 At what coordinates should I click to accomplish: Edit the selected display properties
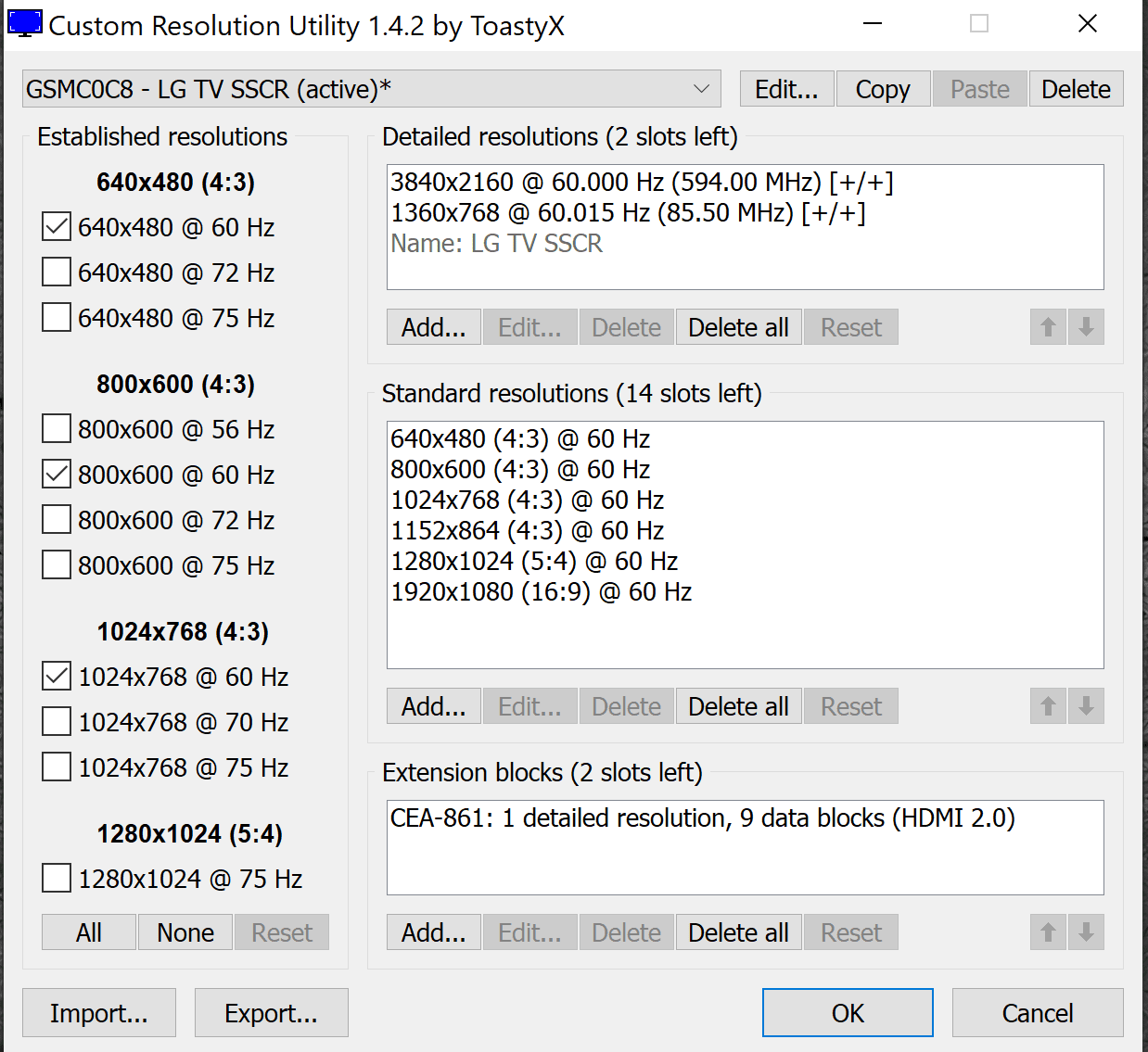[x=787, y=89]
